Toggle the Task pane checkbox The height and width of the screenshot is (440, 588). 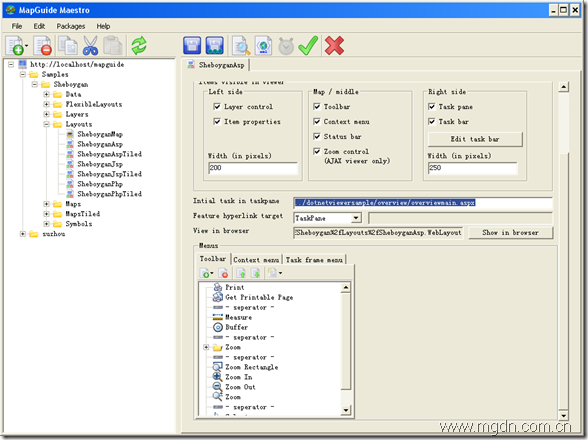point(432,107)
